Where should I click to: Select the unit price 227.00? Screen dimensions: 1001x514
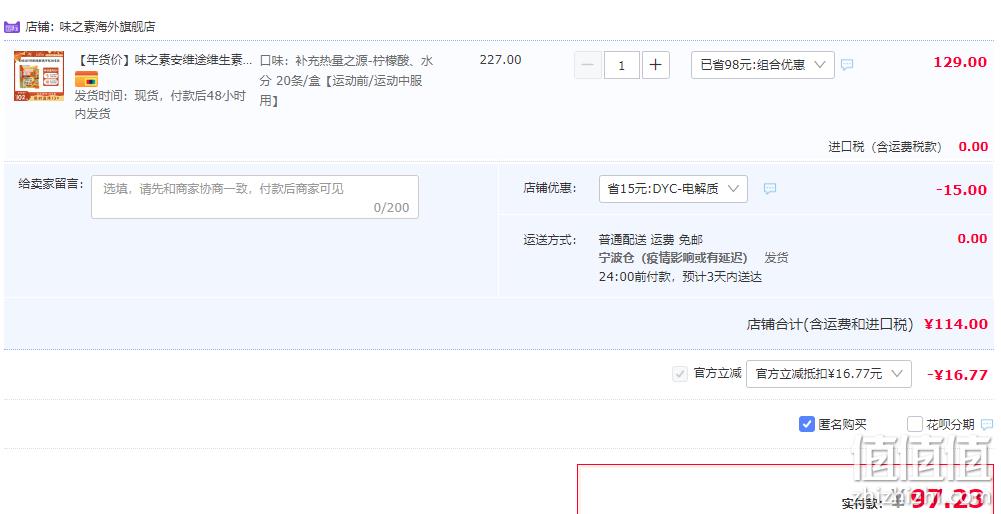500,60
